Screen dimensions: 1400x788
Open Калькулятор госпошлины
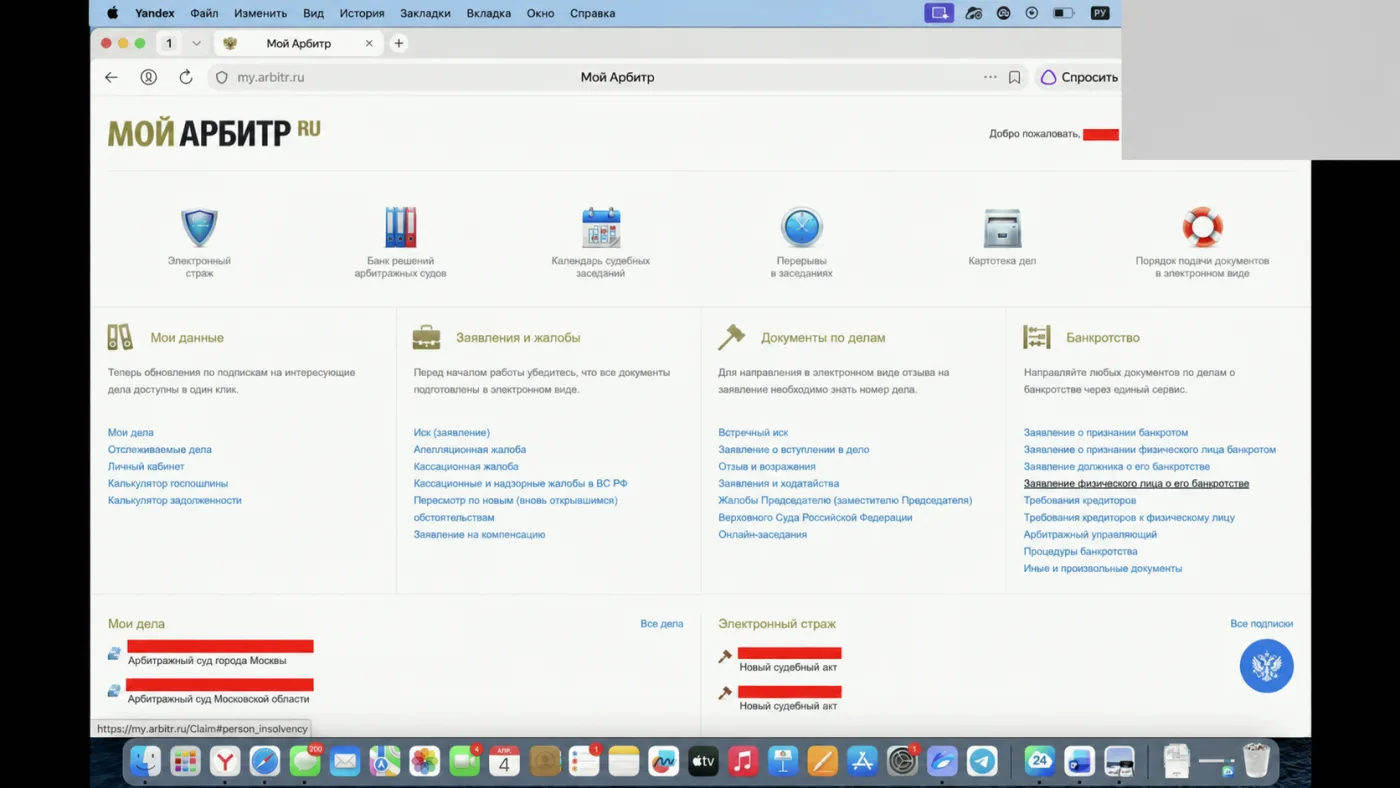[x=168, y=484]
